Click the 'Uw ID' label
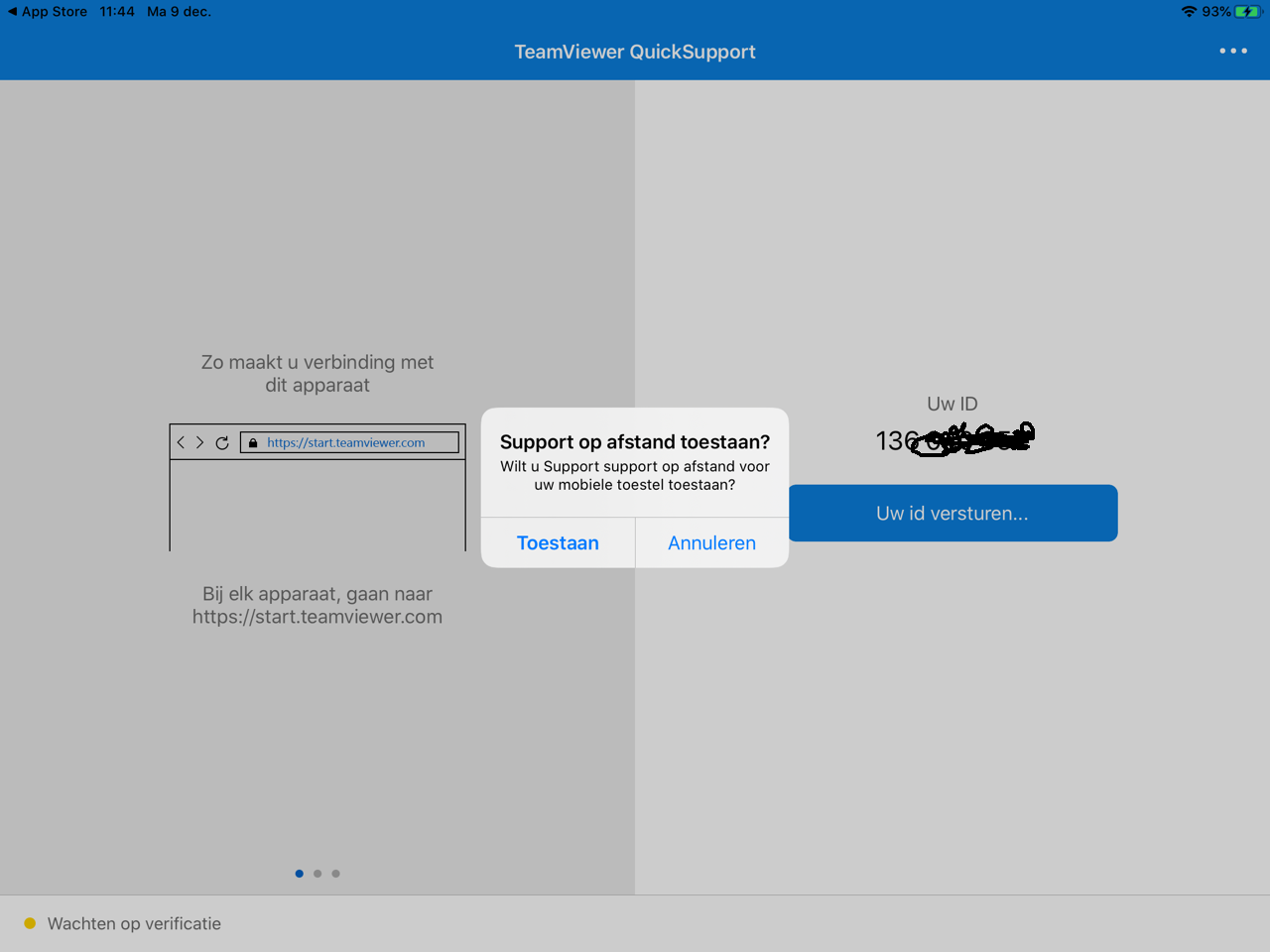Screen dimensions: 1270x952 (x=952, y=404)
